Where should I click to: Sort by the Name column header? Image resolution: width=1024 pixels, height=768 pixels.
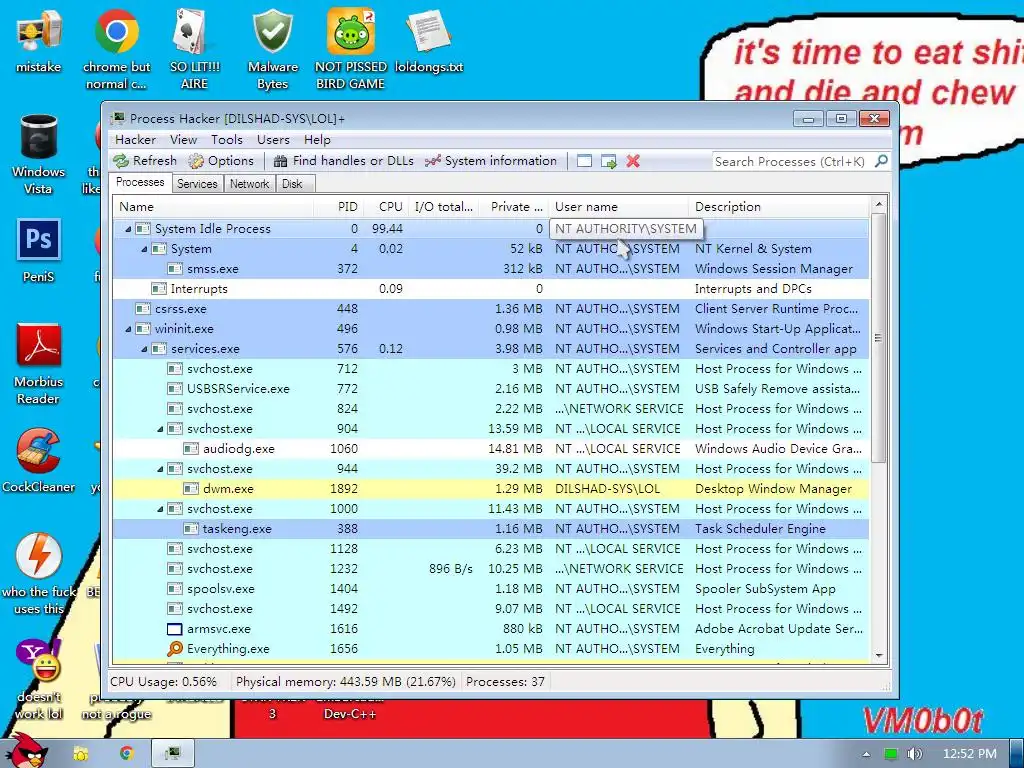point(214,207)
